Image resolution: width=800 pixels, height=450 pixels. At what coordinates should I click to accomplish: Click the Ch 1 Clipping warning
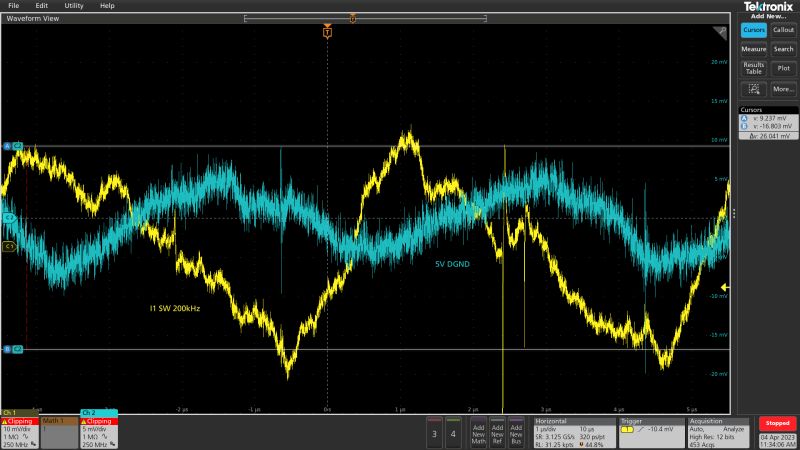(x=19, y=421)
